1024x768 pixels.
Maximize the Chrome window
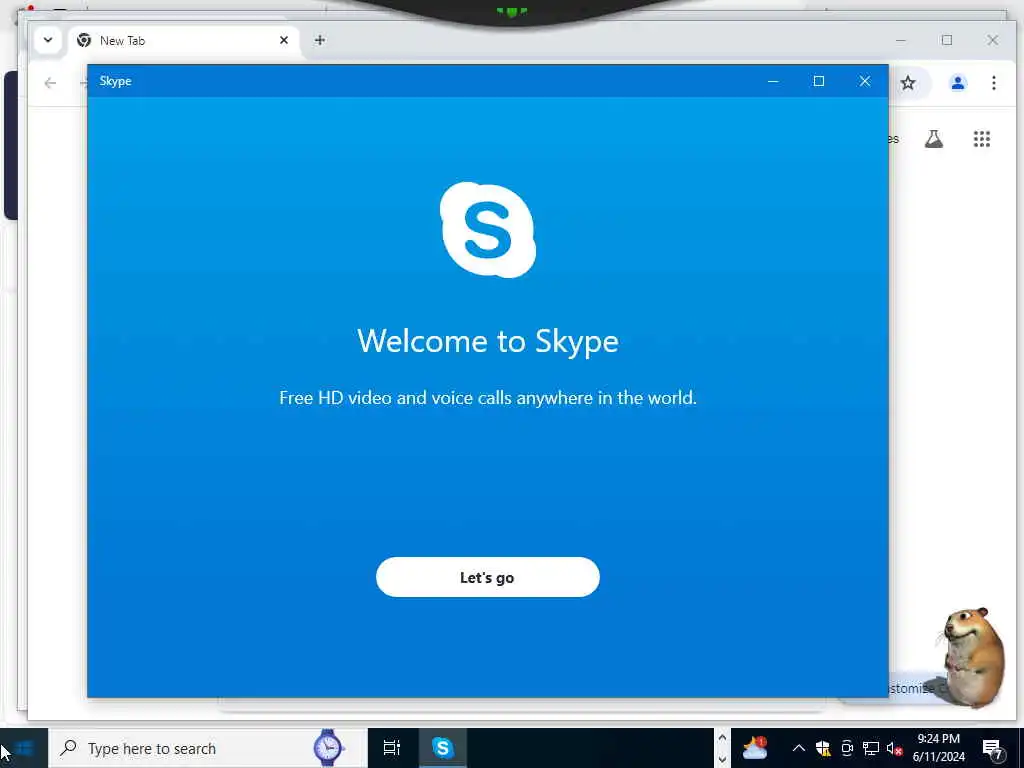point(947,40)
